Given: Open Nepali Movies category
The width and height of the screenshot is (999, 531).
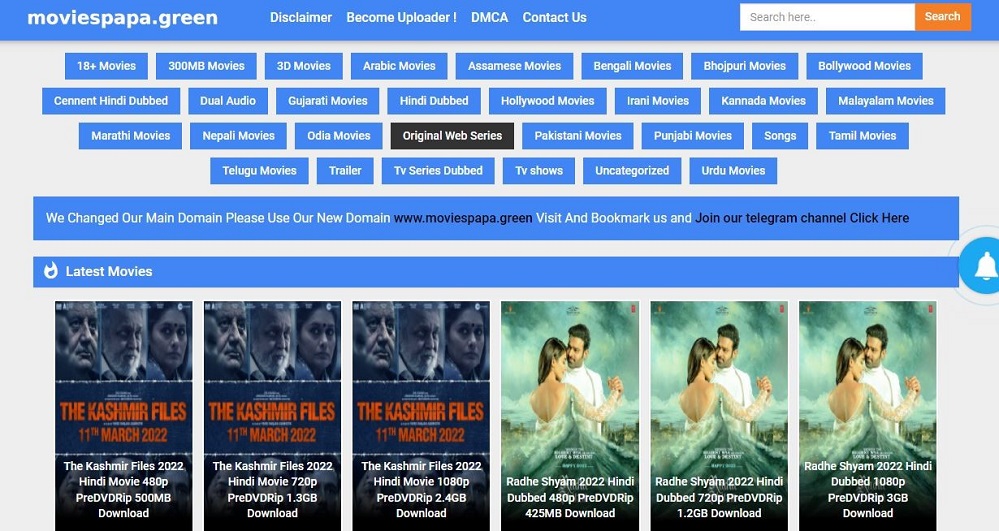Looking at the screenshot, I should [x=238, y=136].
